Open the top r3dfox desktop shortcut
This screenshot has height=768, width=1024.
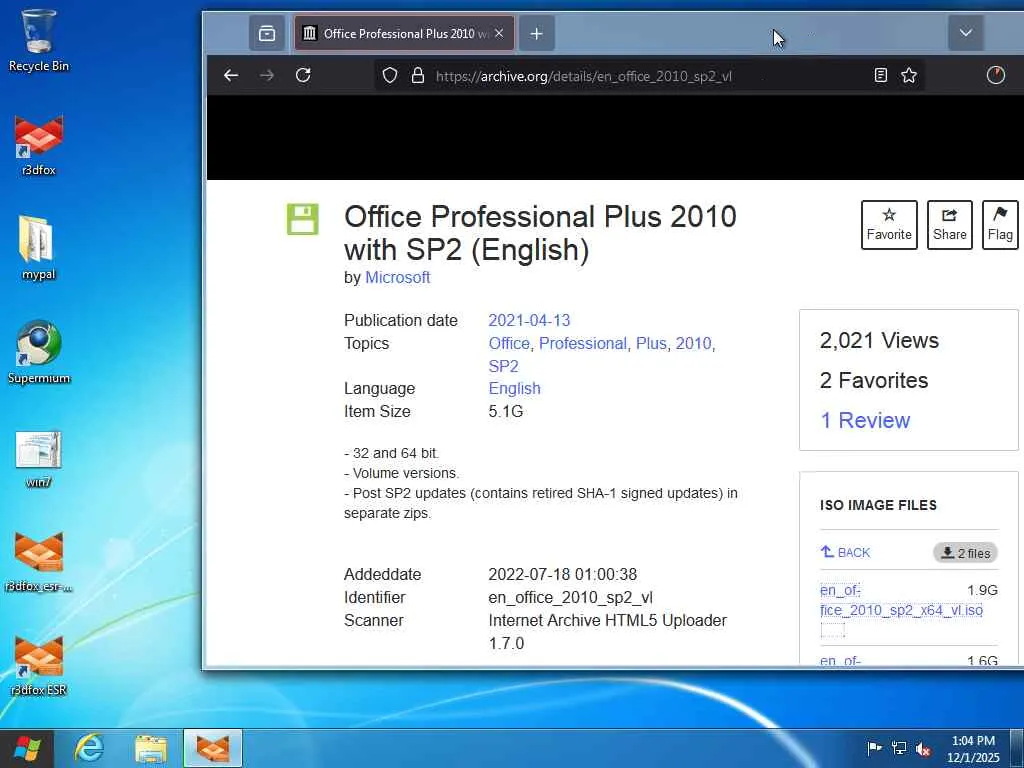(x=38, y=145)
